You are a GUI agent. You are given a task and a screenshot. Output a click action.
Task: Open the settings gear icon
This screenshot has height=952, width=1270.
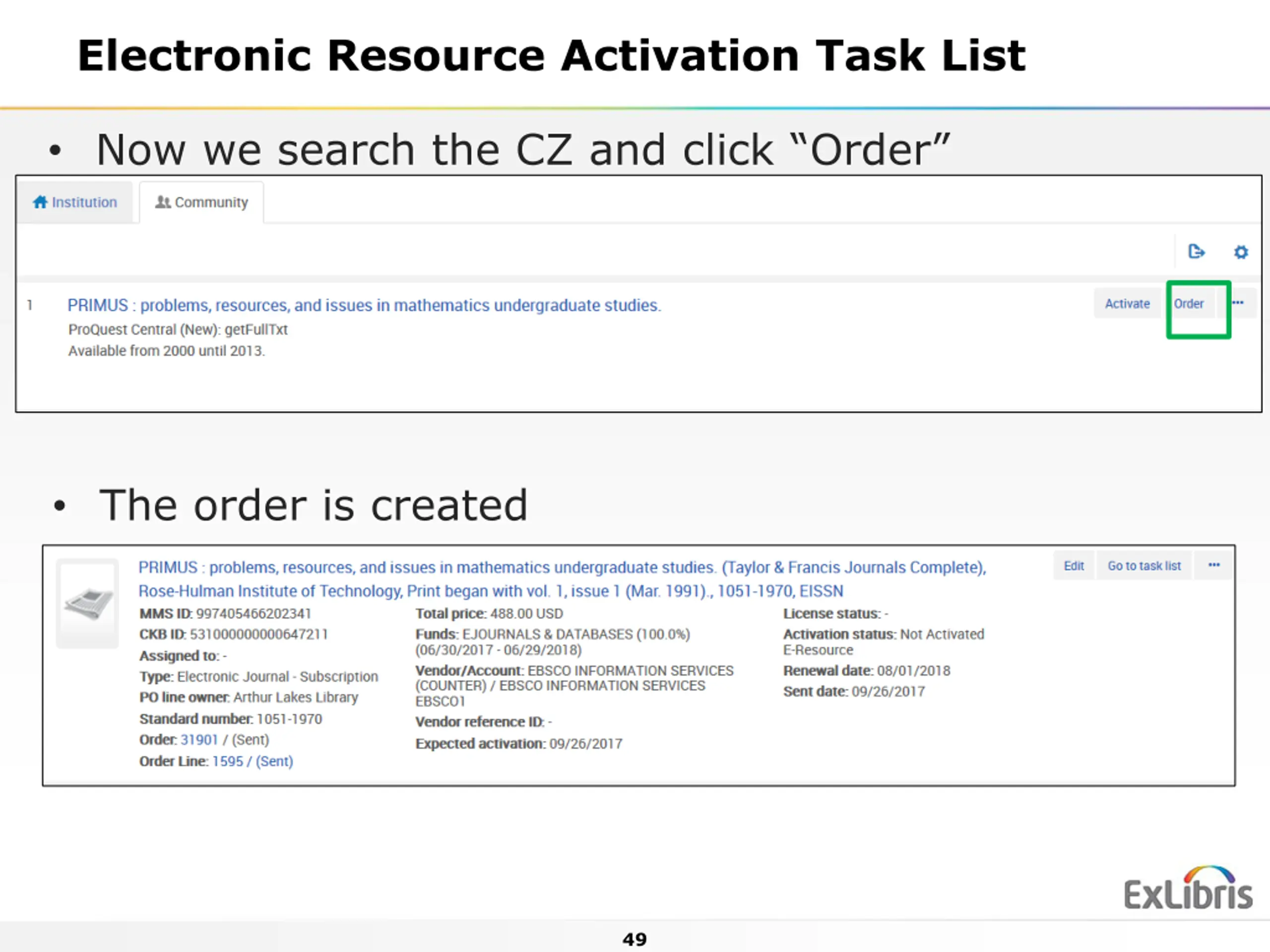coord(1241,252)
